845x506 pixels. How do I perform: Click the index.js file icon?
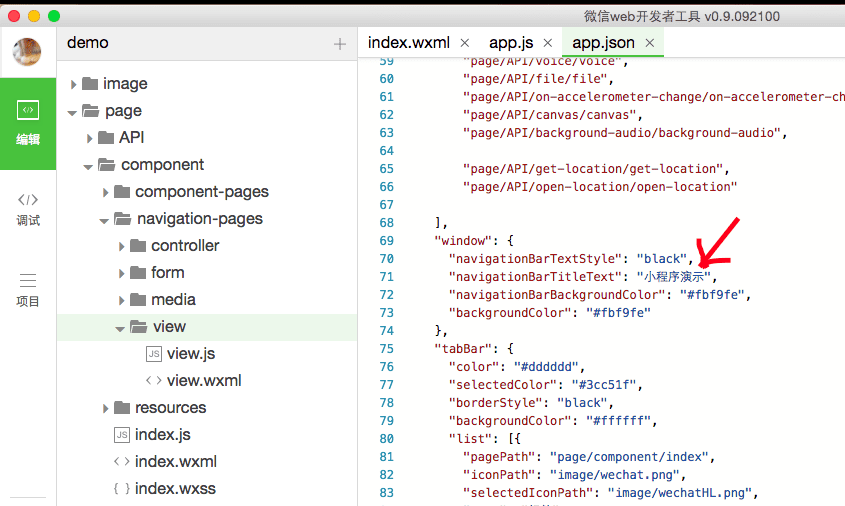pos(121,435)
